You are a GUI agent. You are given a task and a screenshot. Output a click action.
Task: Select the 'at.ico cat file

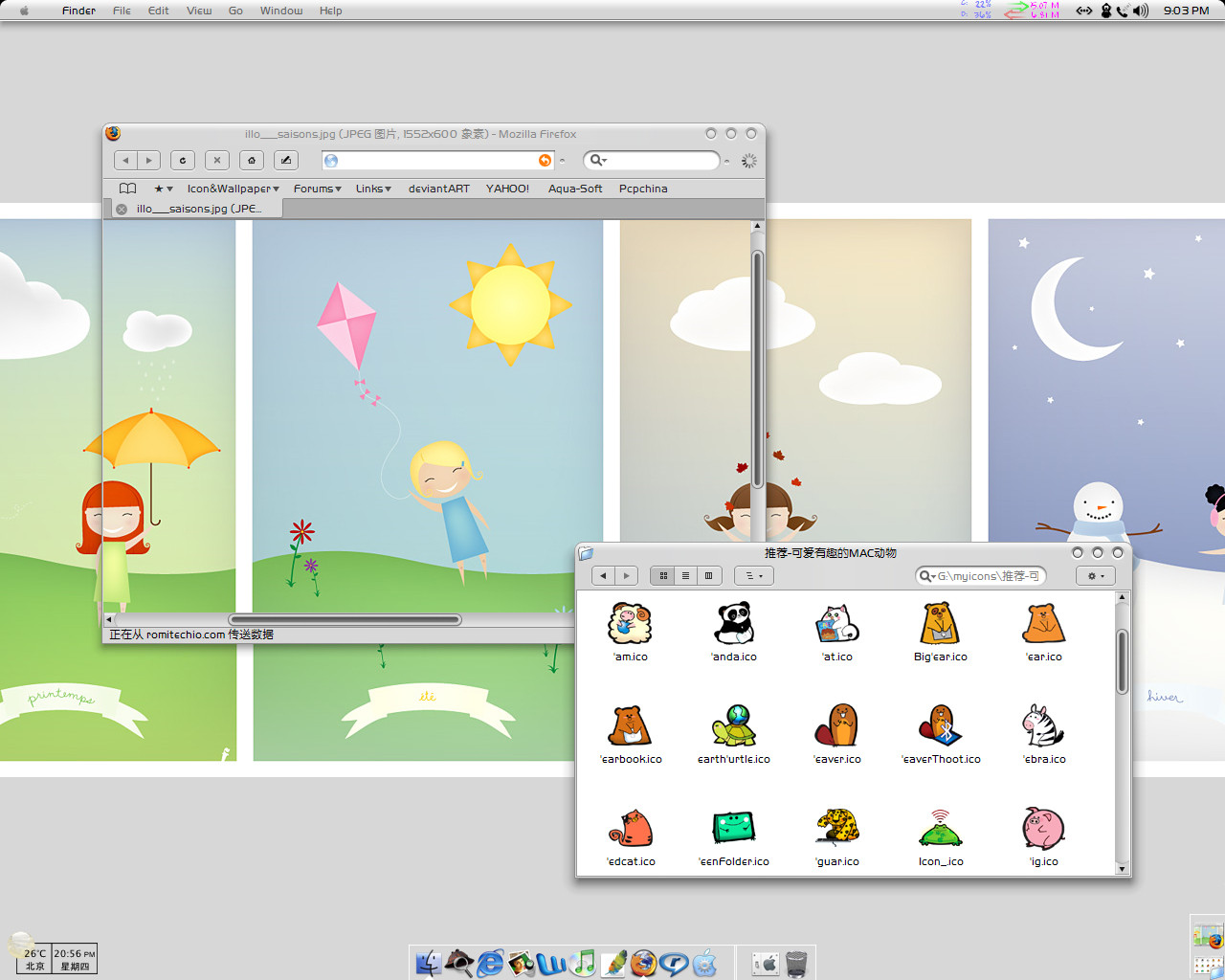tap(837, 633)
